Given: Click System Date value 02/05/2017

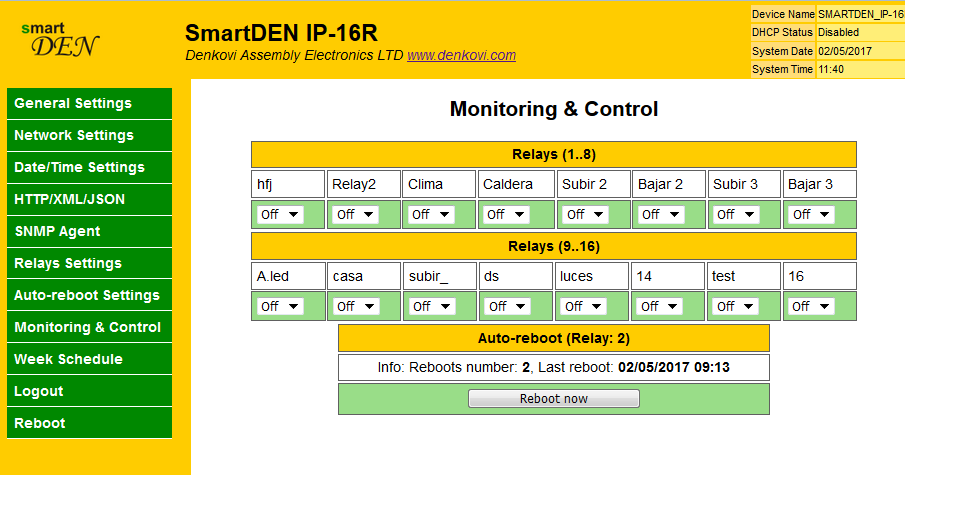Looking at the screenshot, I should pyautogui.click(x=860, y=51).
